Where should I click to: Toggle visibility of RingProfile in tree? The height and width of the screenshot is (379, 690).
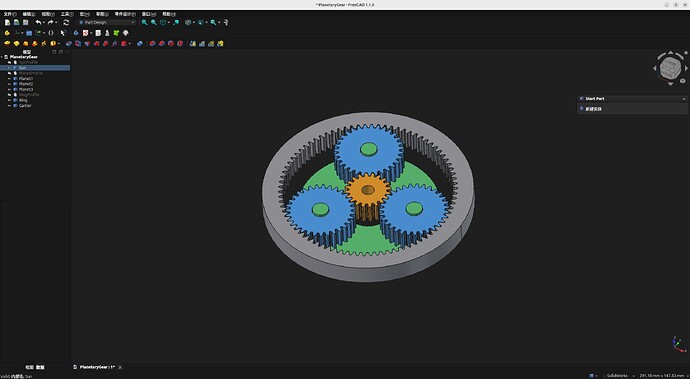point(9,95)
